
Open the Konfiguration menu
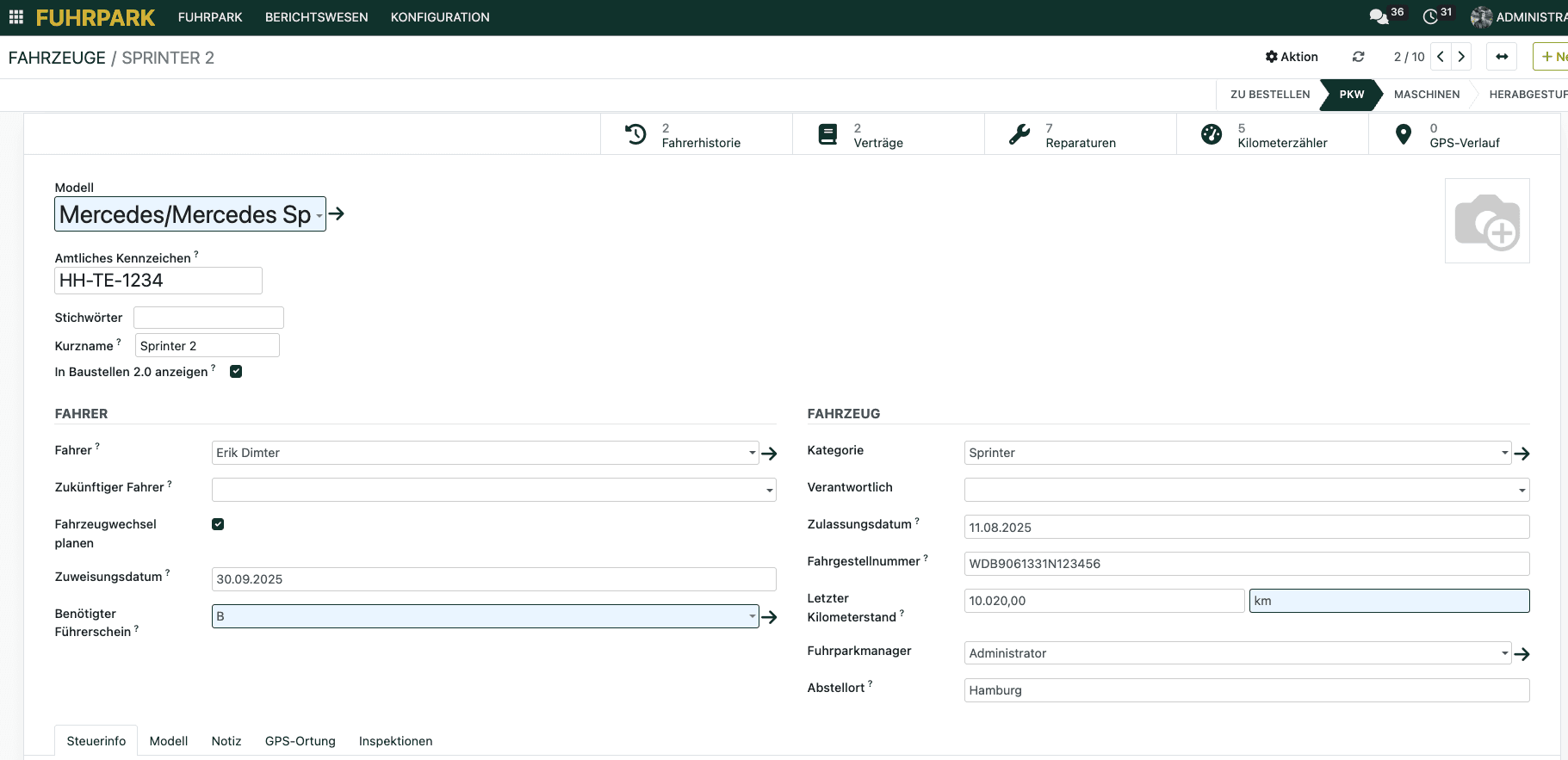440,17
